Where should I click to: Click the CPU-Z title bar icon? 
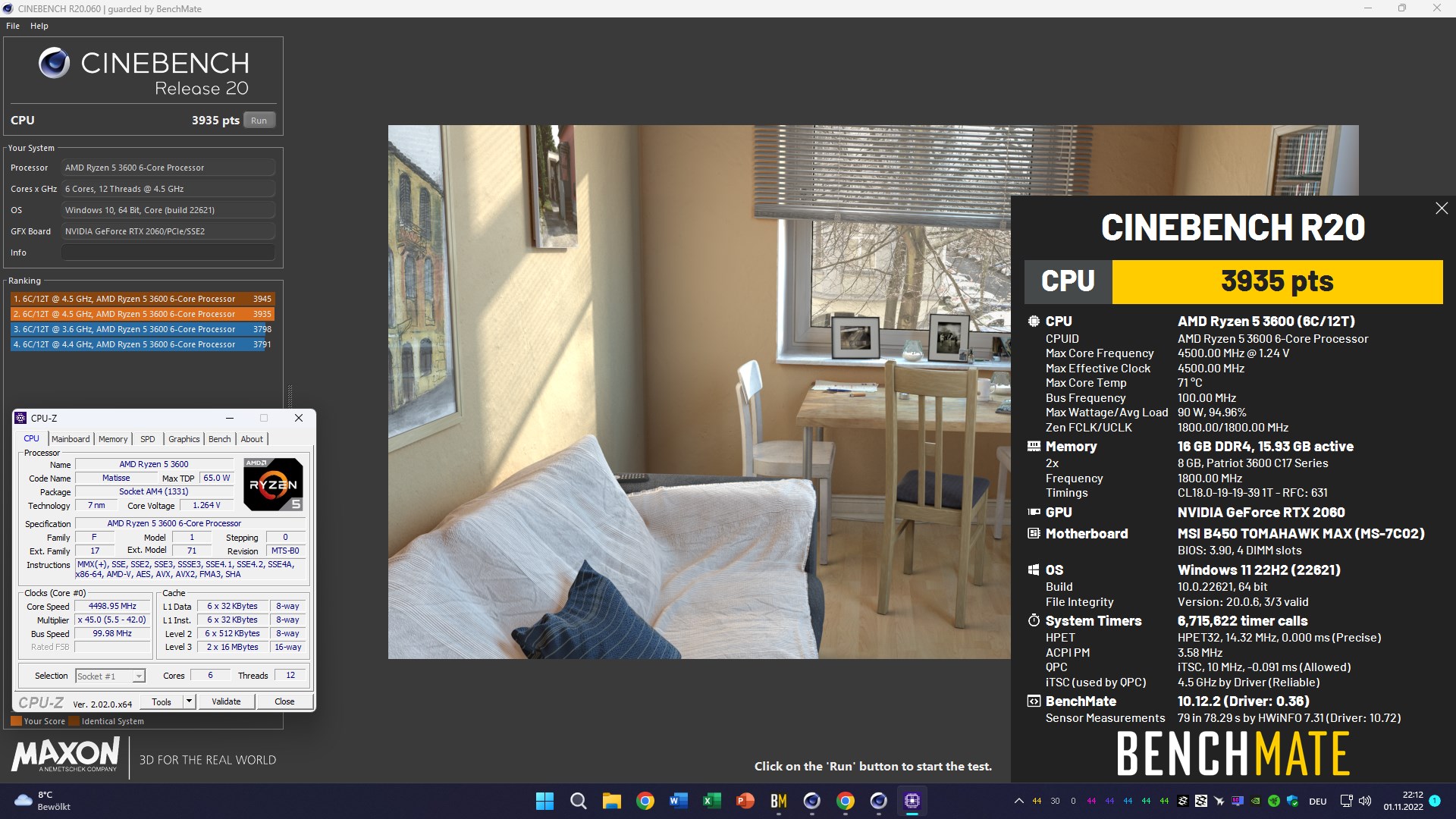(21, 418)
